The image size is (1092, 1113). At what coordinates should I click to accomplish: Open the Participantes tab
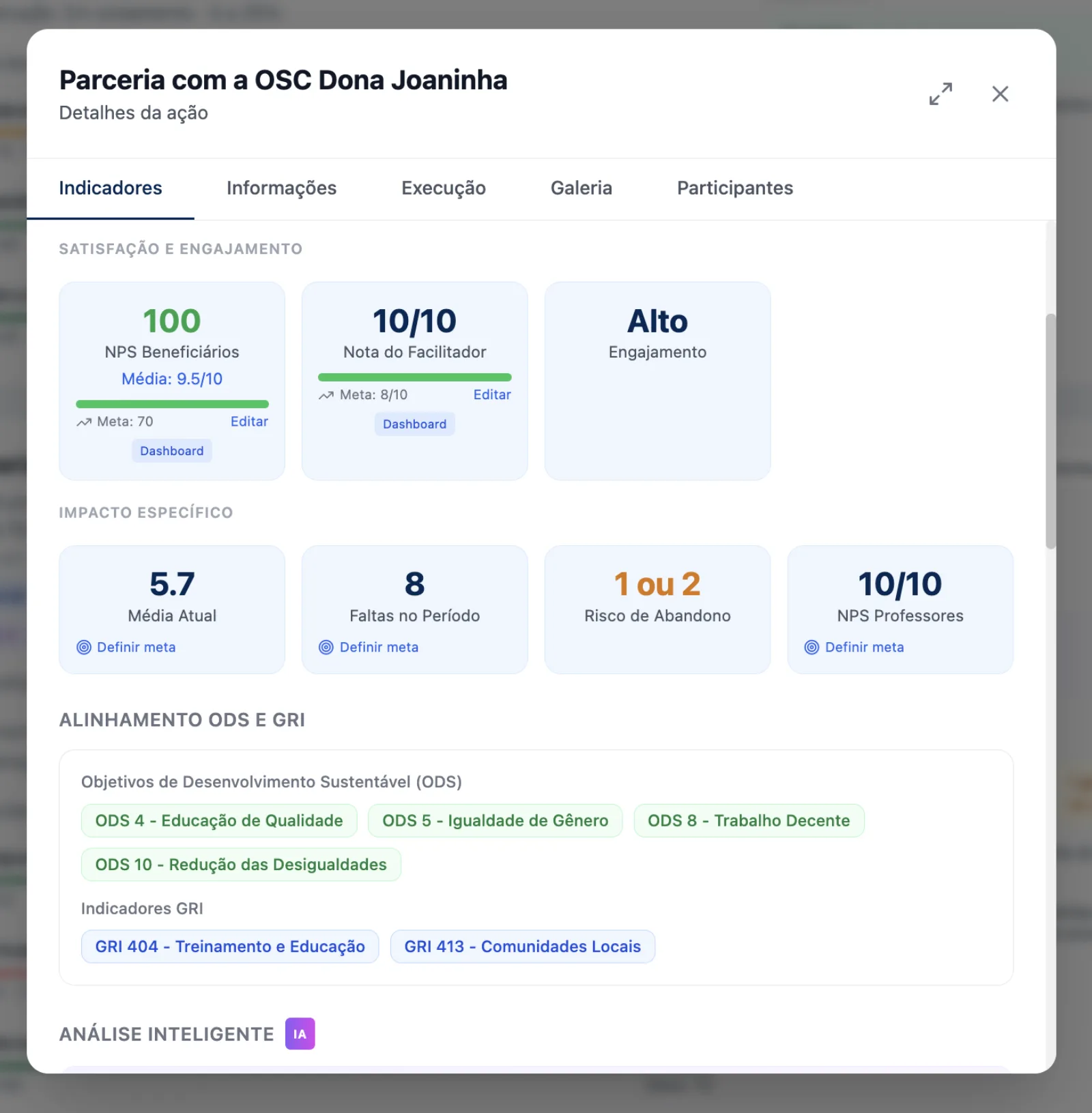[735, 188]
